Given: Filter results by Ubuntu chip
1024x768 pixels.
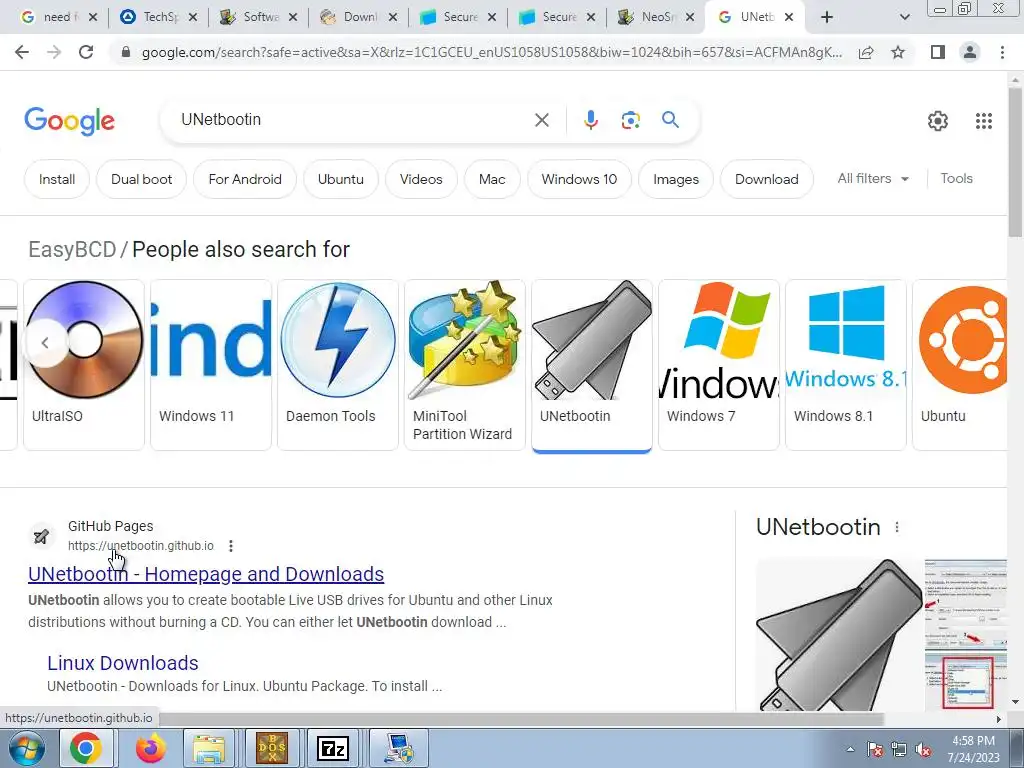Looking at the screenshot, I should (x=341, y=179).
